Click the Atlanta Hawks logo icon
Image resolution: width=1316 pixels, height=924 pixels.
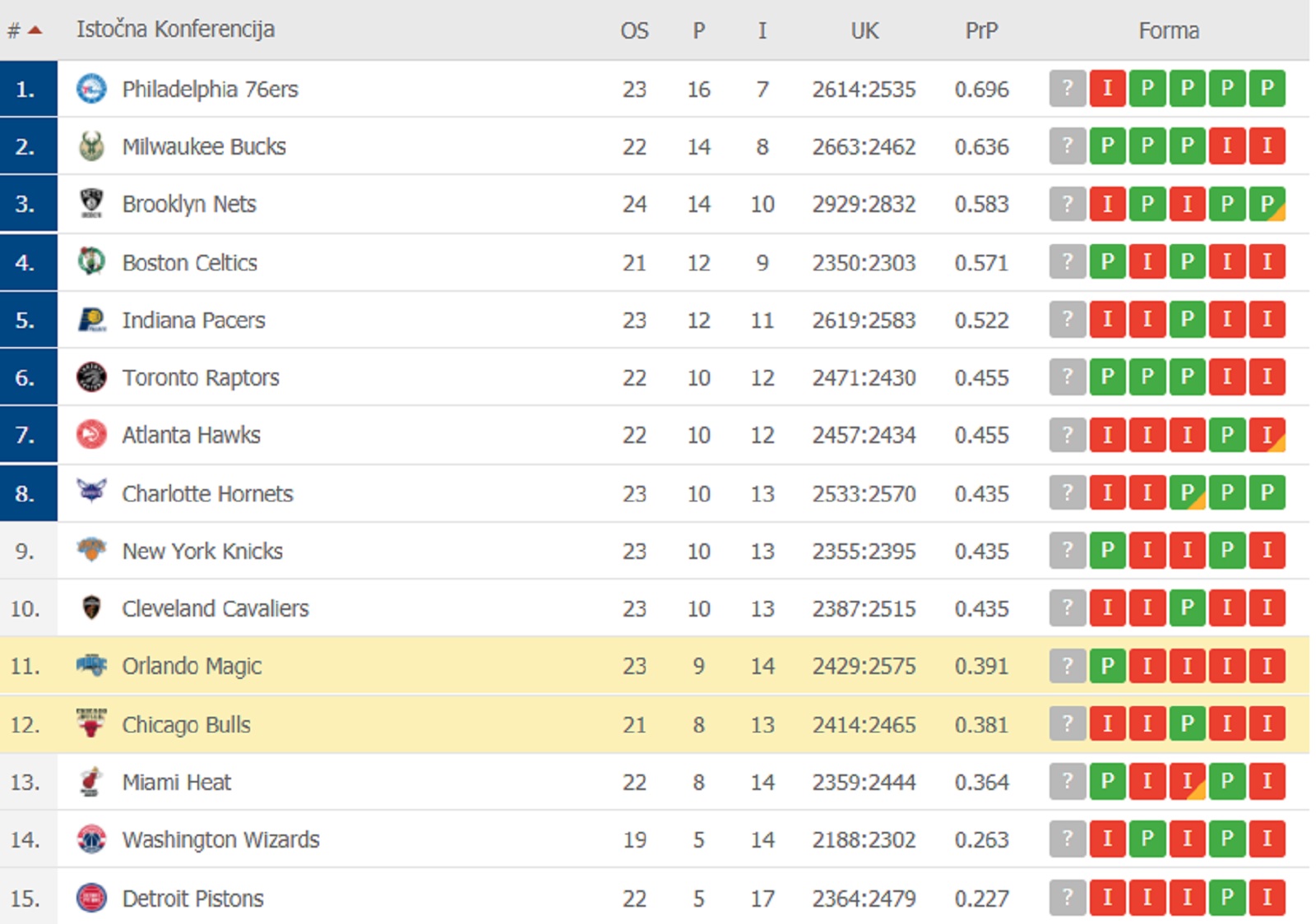pyautogui.click(x=91, y=434)
